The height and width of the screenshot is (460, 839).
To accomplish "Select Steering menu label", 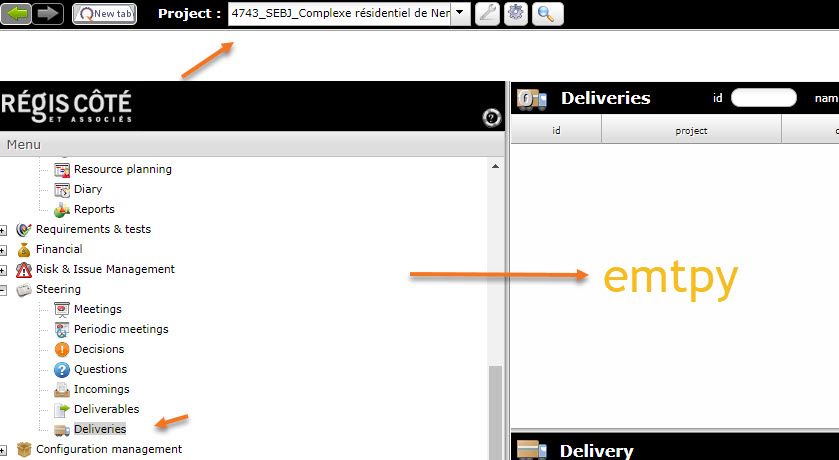I will [58, 289].
